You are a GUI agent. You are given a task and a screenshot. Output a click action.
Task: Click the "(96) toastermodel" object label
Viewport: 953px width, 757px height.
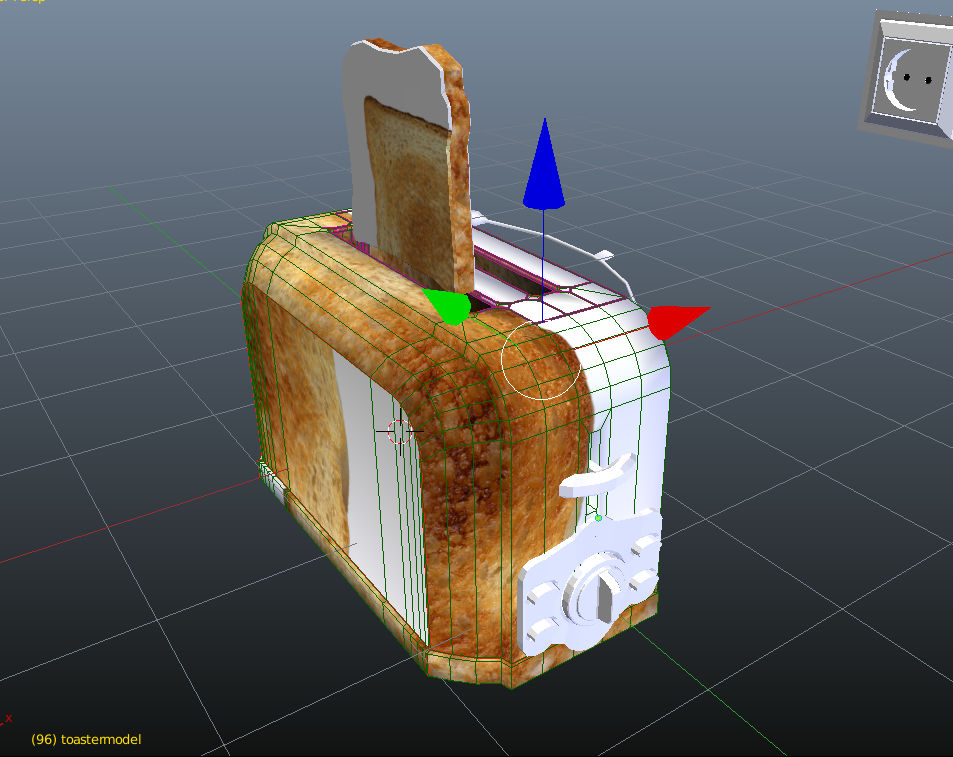click(x=86, y=739)
